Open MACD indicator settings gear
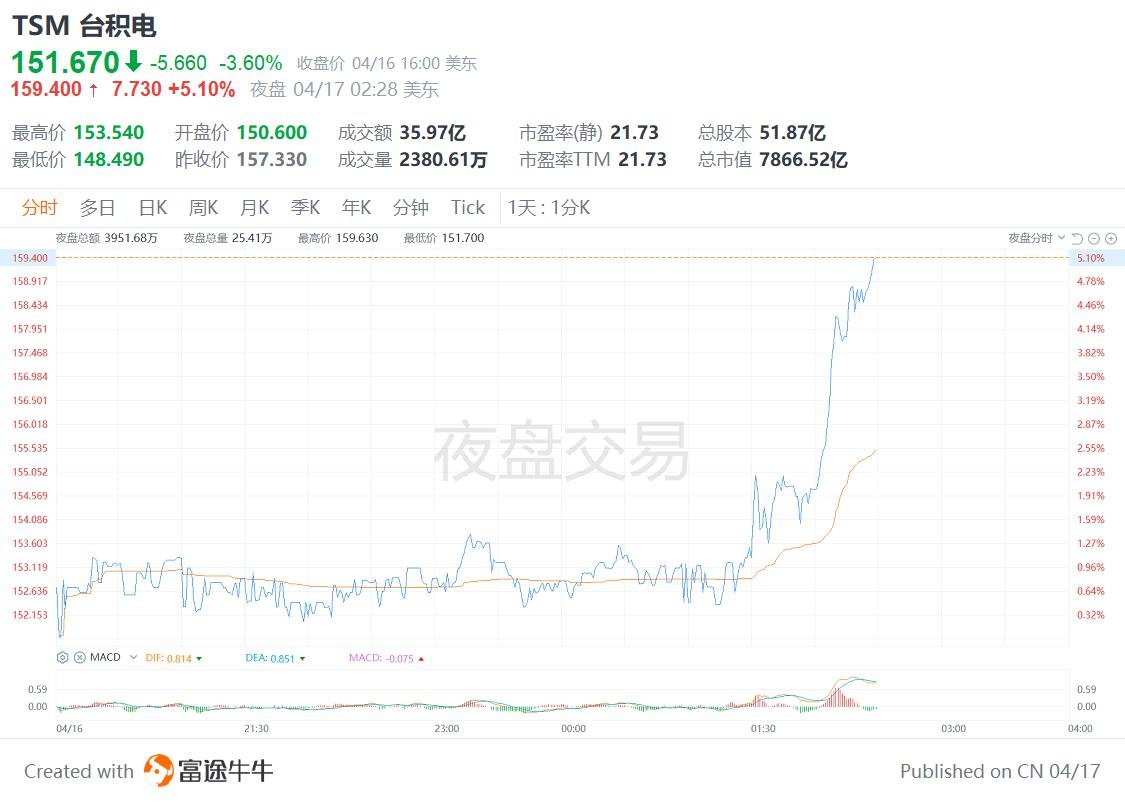Image resolution: width=1125 pixels, height=803 pixels. pos(62,657)
